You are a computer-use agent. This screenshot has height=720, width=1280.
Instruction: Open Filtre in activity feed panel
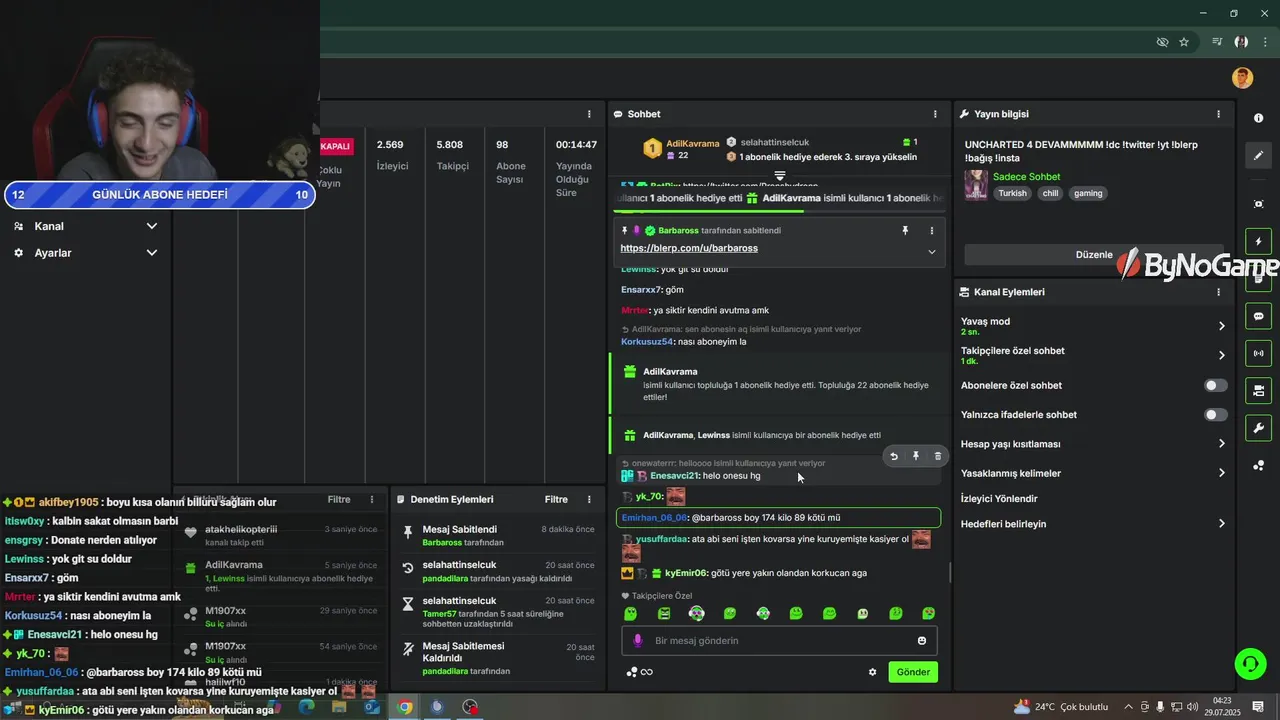pos(339,499)
